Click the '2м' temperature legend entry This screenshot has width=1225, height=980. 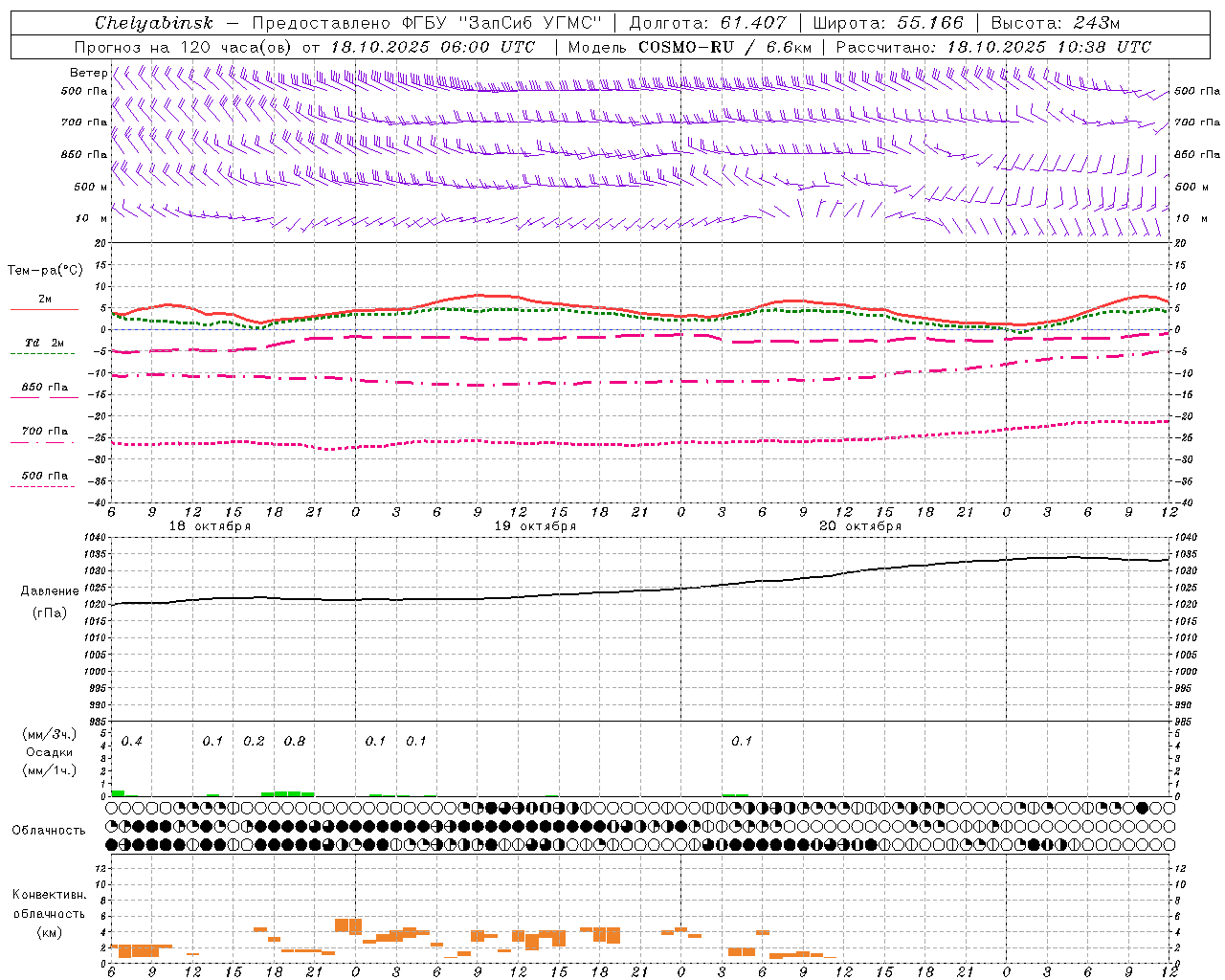[x=45, y=300]
